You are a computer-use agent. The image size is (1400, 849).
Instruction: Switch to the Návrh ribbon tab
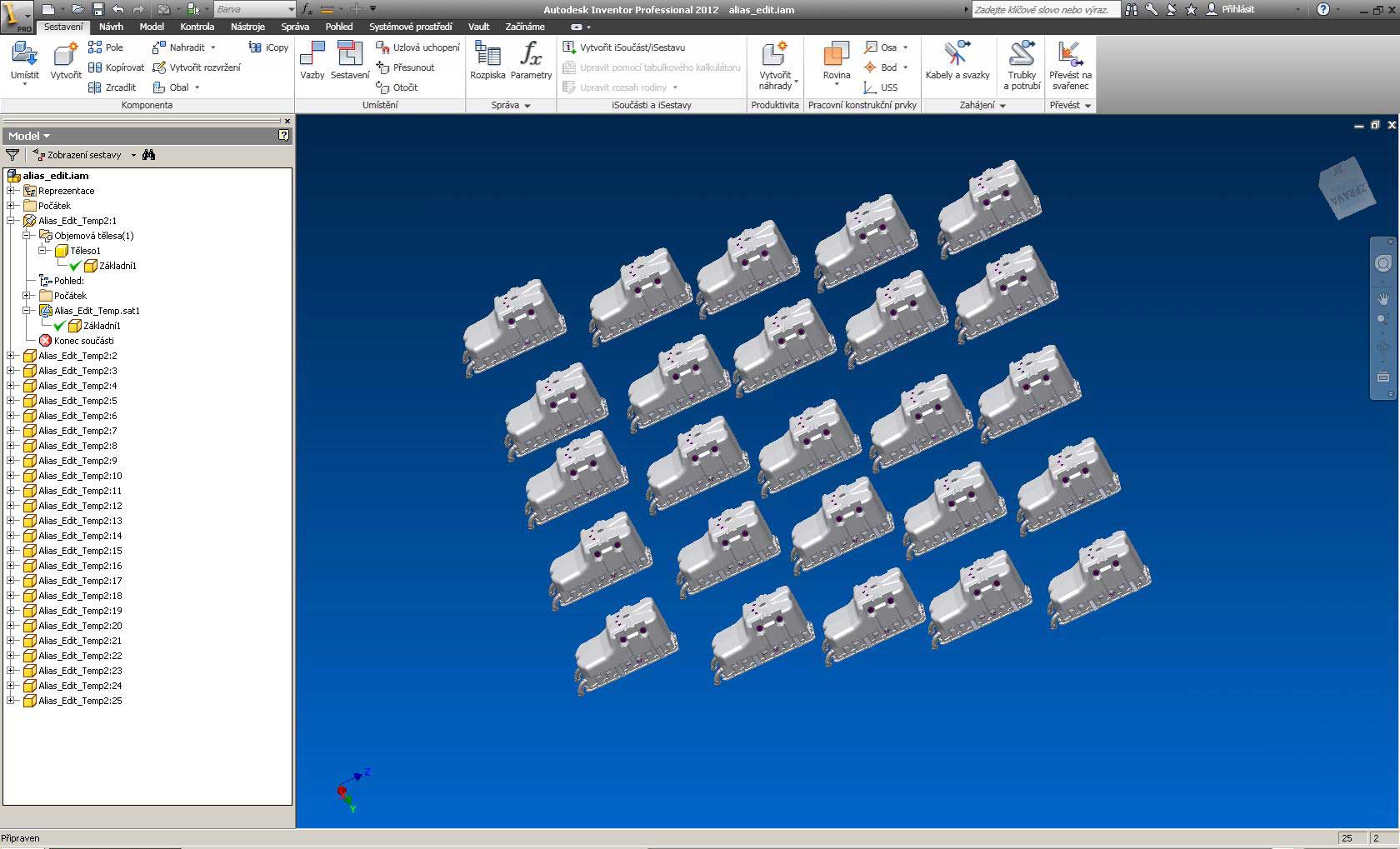[x=111, y=27]
